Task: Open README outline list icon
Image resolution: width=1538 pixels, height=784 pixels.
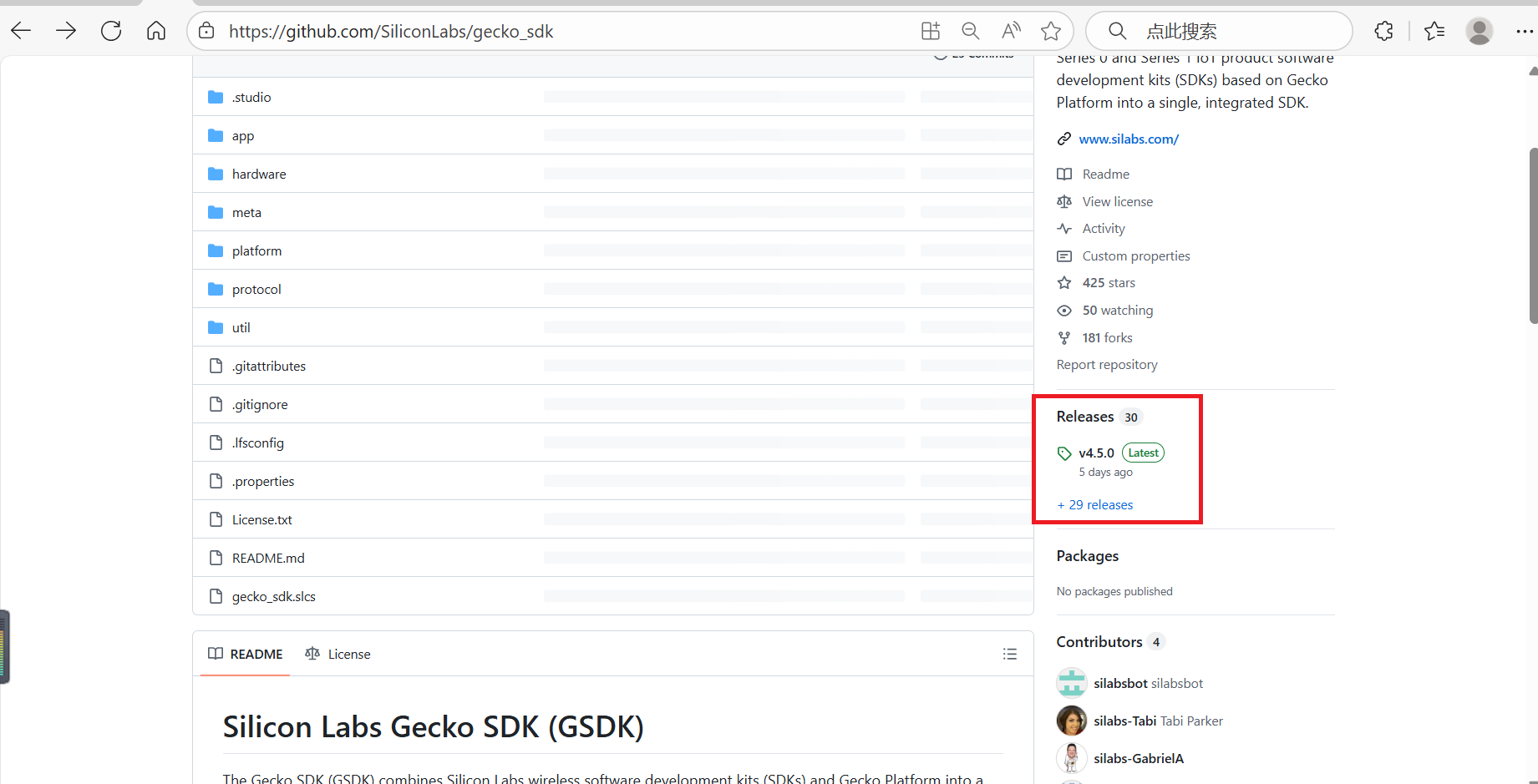Action: [x=1010, y=654]
